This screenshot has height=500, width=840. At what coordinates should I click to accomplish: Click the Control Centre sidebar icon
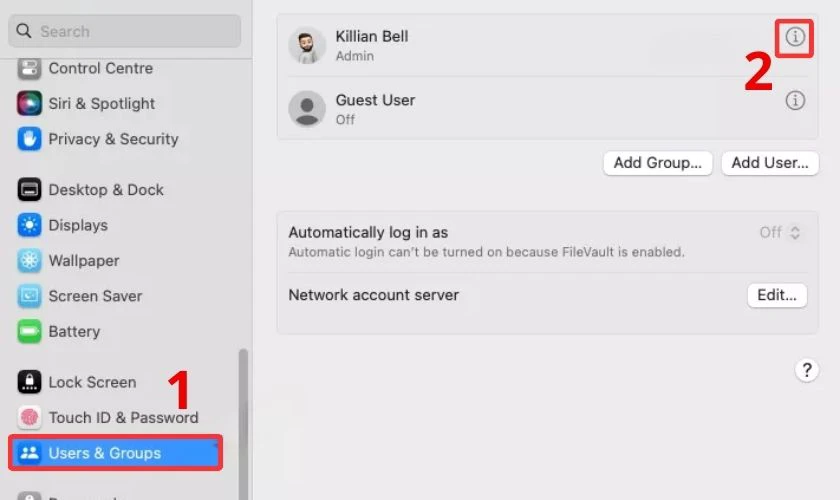(29, 69)
